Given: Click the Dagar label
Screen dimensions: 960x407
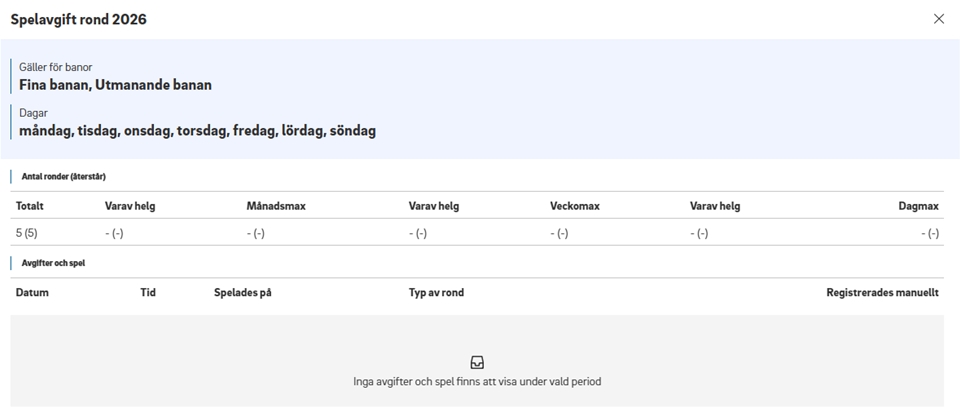Looking at the screenshot, I should point(33,113).
